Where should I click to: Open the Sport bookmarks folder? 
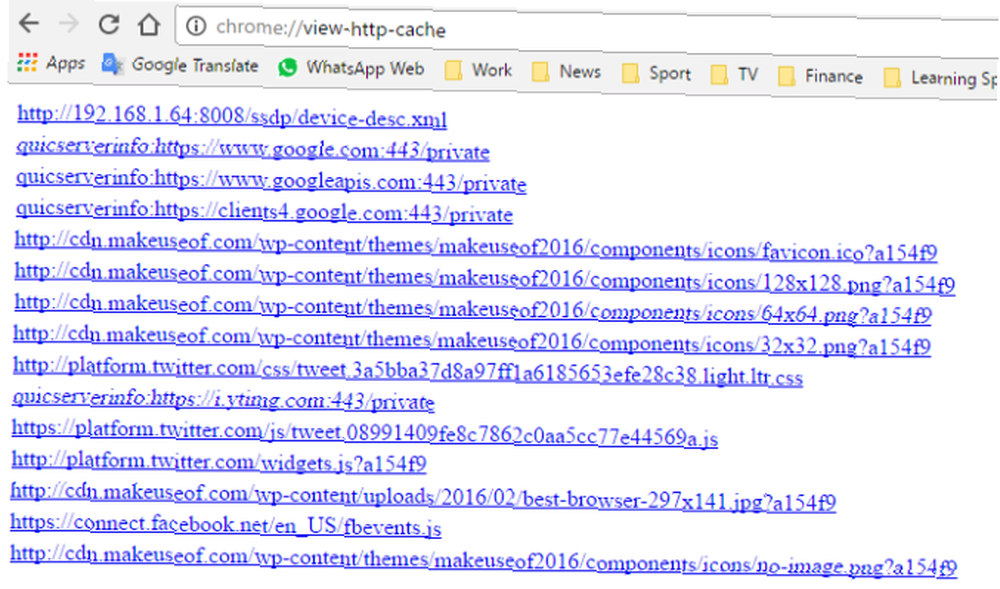(x=656, y=74)
